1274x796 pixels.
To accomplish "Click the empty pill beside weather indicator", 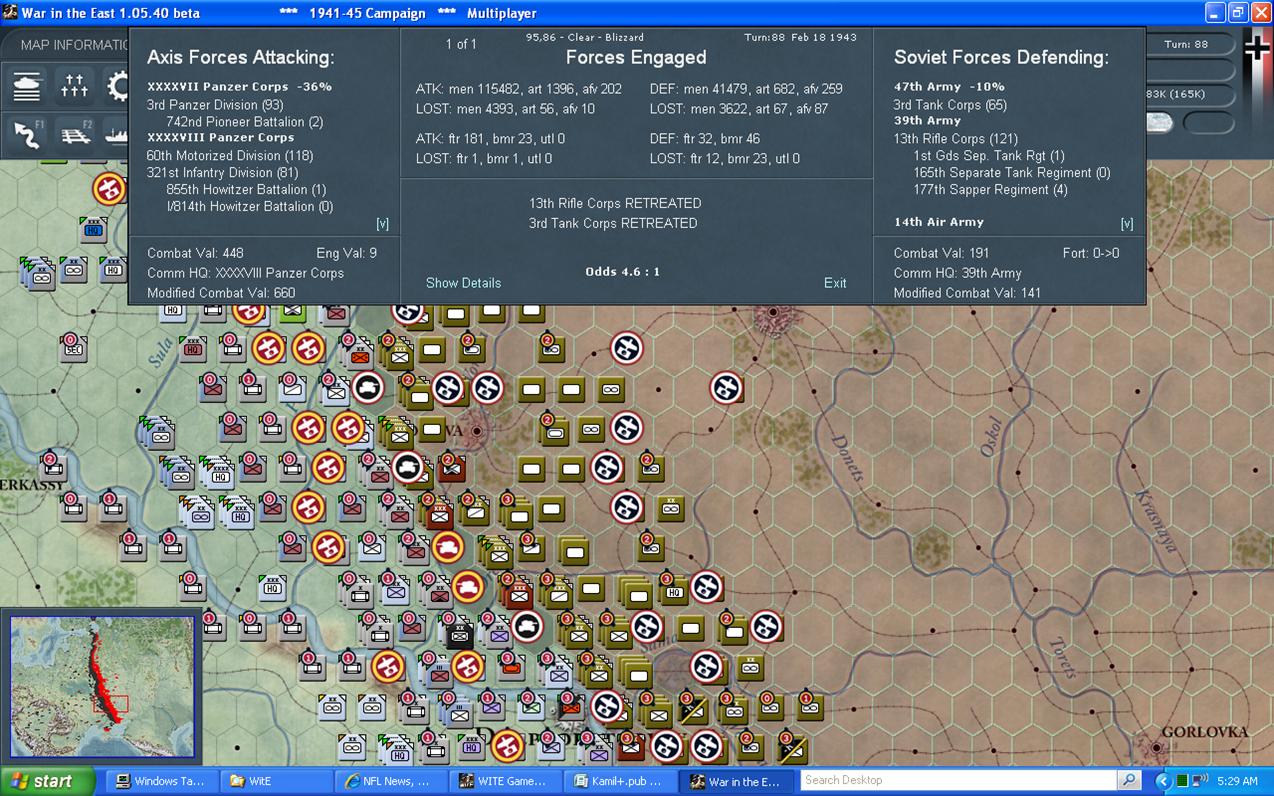I will [1208, 123].
